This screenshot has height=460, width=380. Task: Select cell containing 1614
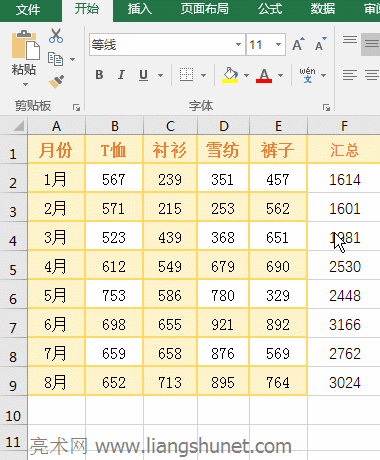click(x=344, y=179)
